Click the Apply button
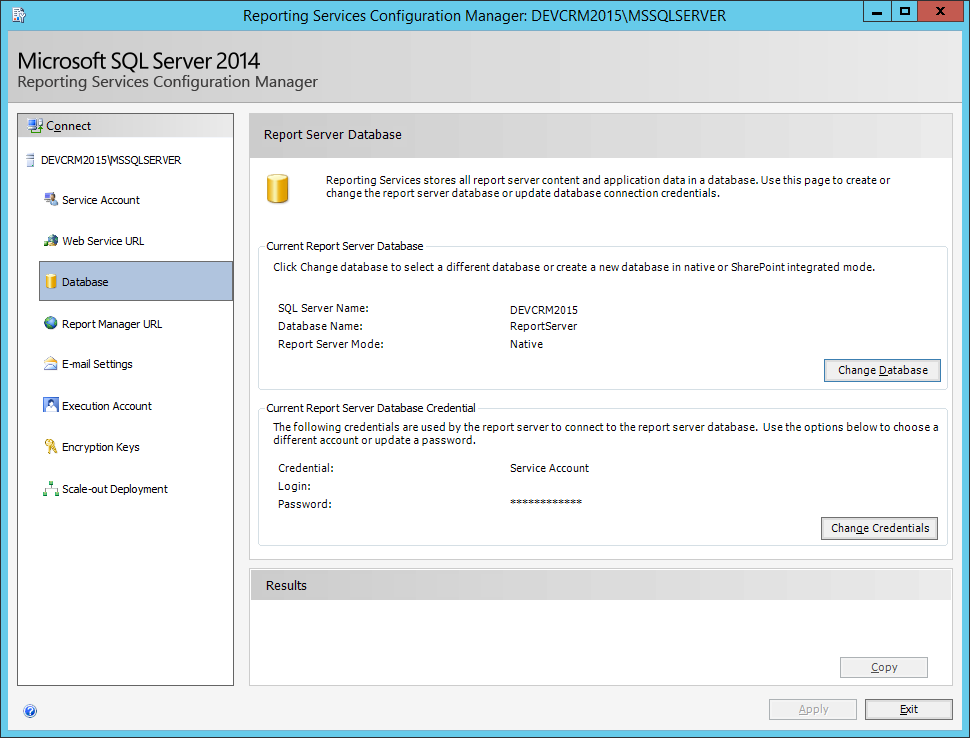 coord(813,710)
